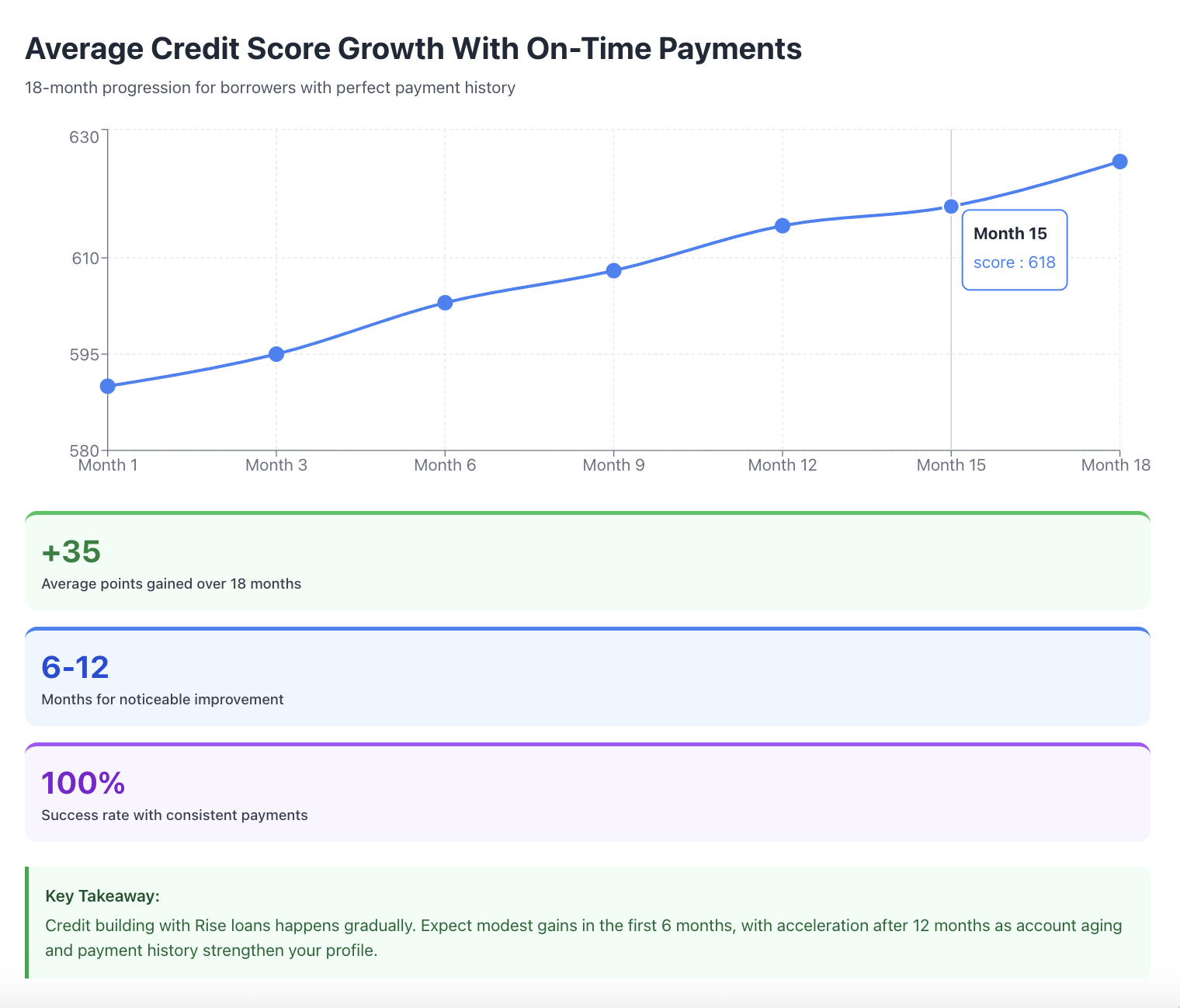
Task: Click the Month 9 data point
Action: coord(613,270)
